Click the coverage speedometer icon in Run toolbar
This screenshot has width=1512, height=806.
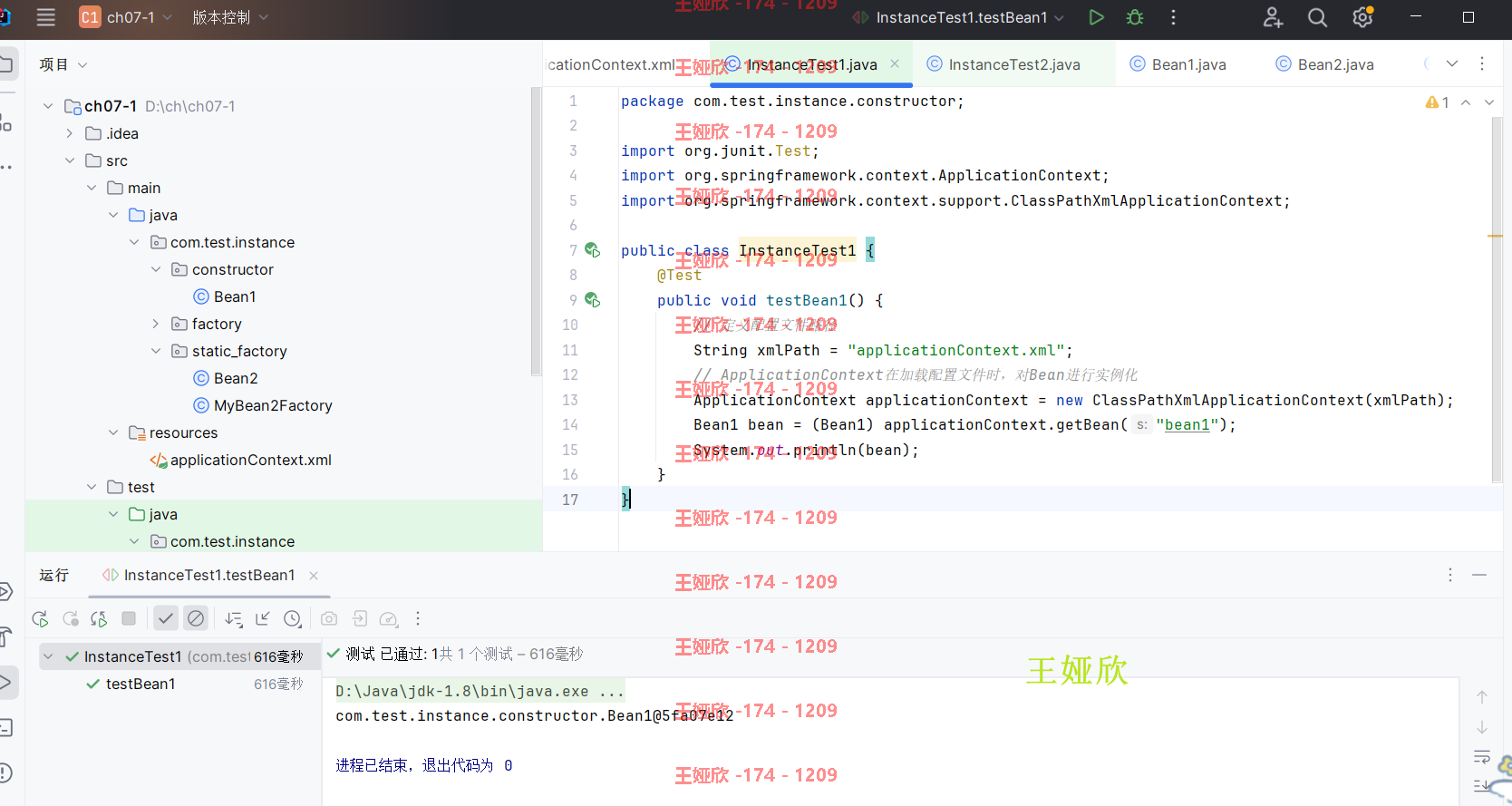[389, 619]
